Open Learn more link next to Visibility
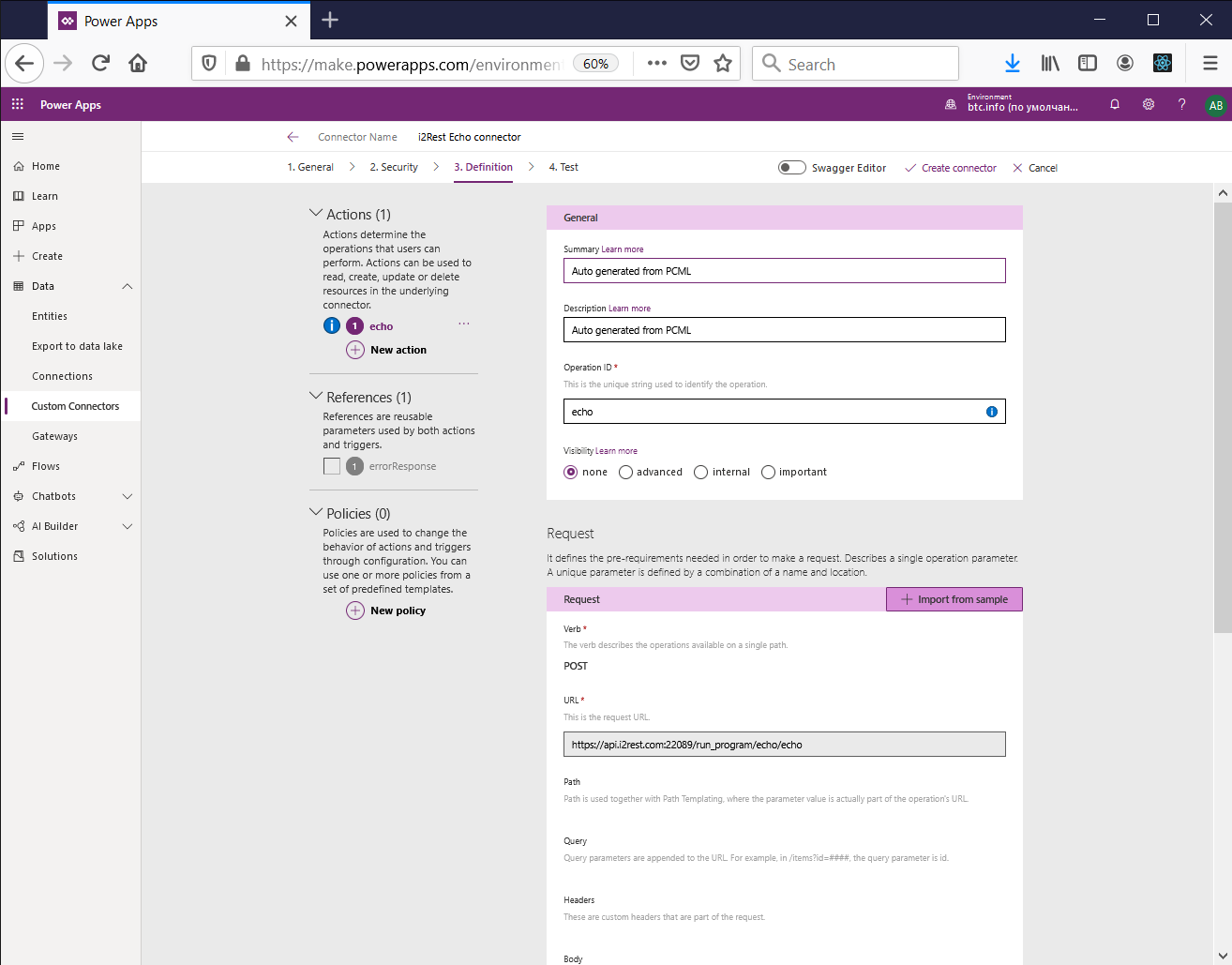The image size is (1232, 965). [616, 451]
